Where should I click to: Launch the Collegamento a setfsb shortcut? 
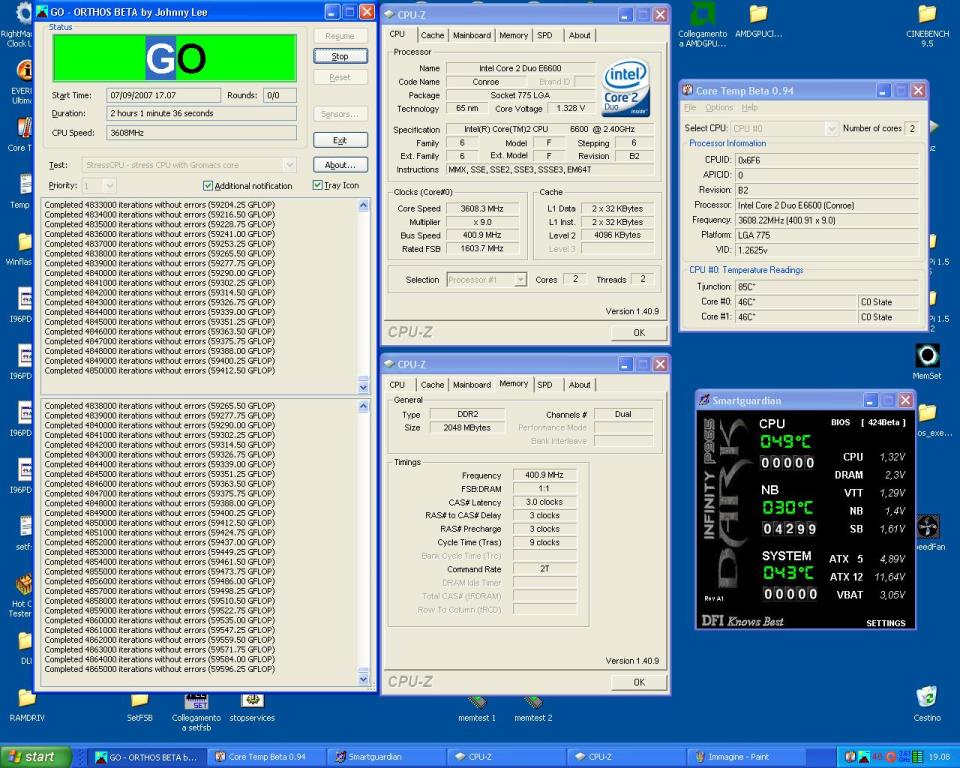point(197,712)
